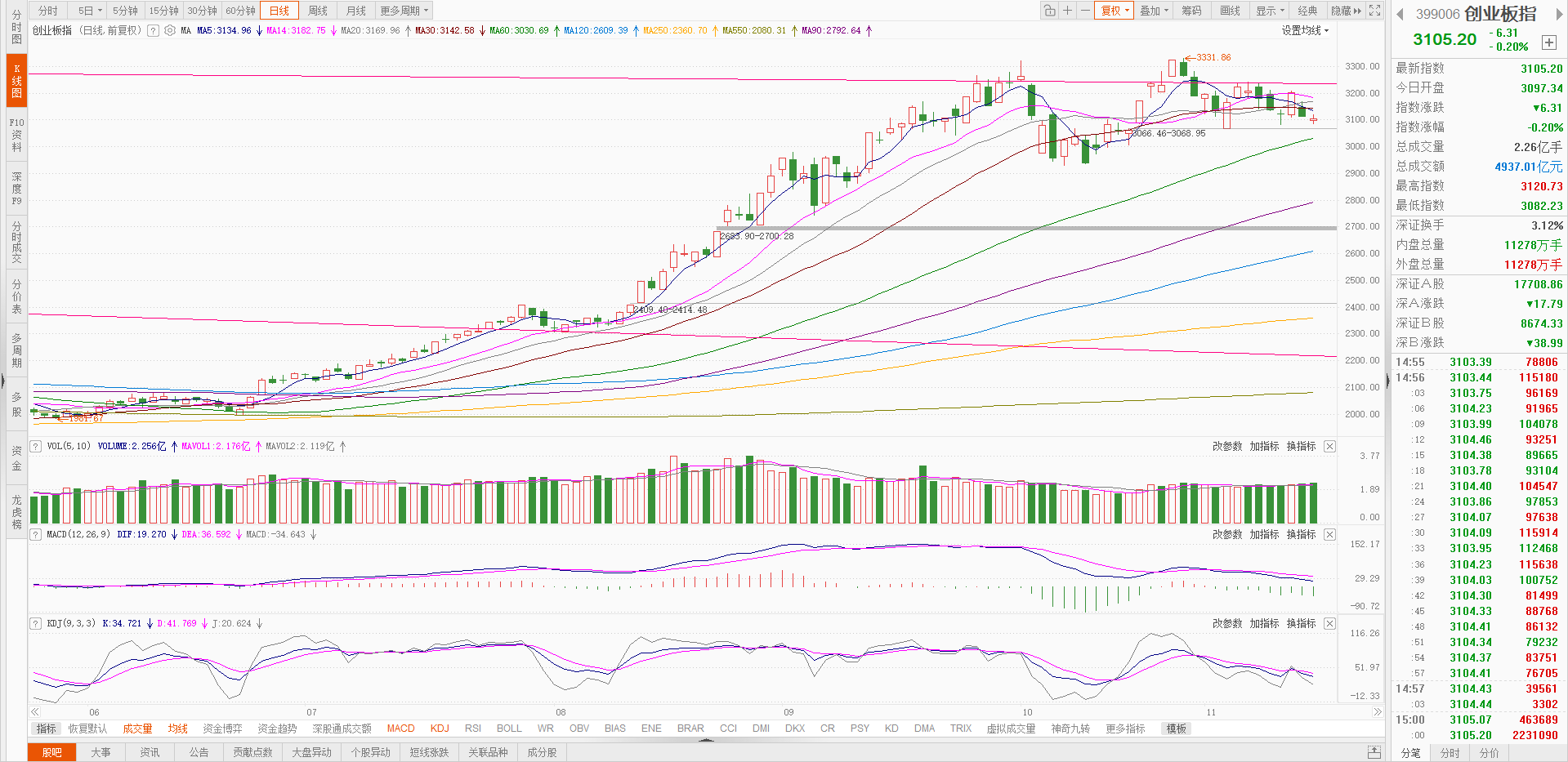Click the fullscreen expand icon
The height and width of the screenshot is (762, 1568).
click(1375, 11)
